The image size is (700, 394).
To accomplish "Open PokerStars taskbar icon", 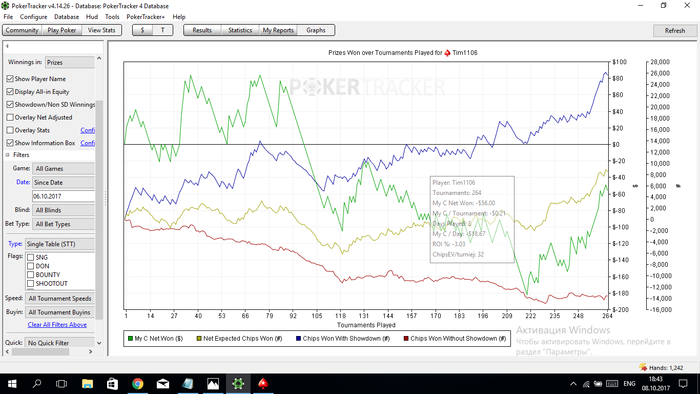I will tap(263, 384).
